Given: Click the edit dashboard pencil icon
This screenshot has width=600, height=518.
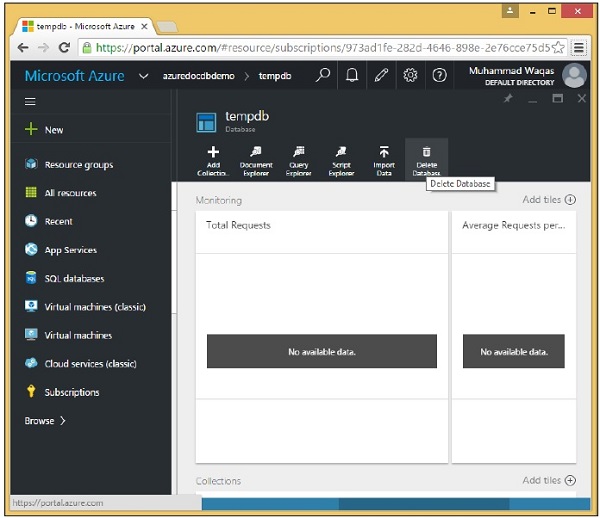Looking at the screenshot, I should tap(381, 75).
